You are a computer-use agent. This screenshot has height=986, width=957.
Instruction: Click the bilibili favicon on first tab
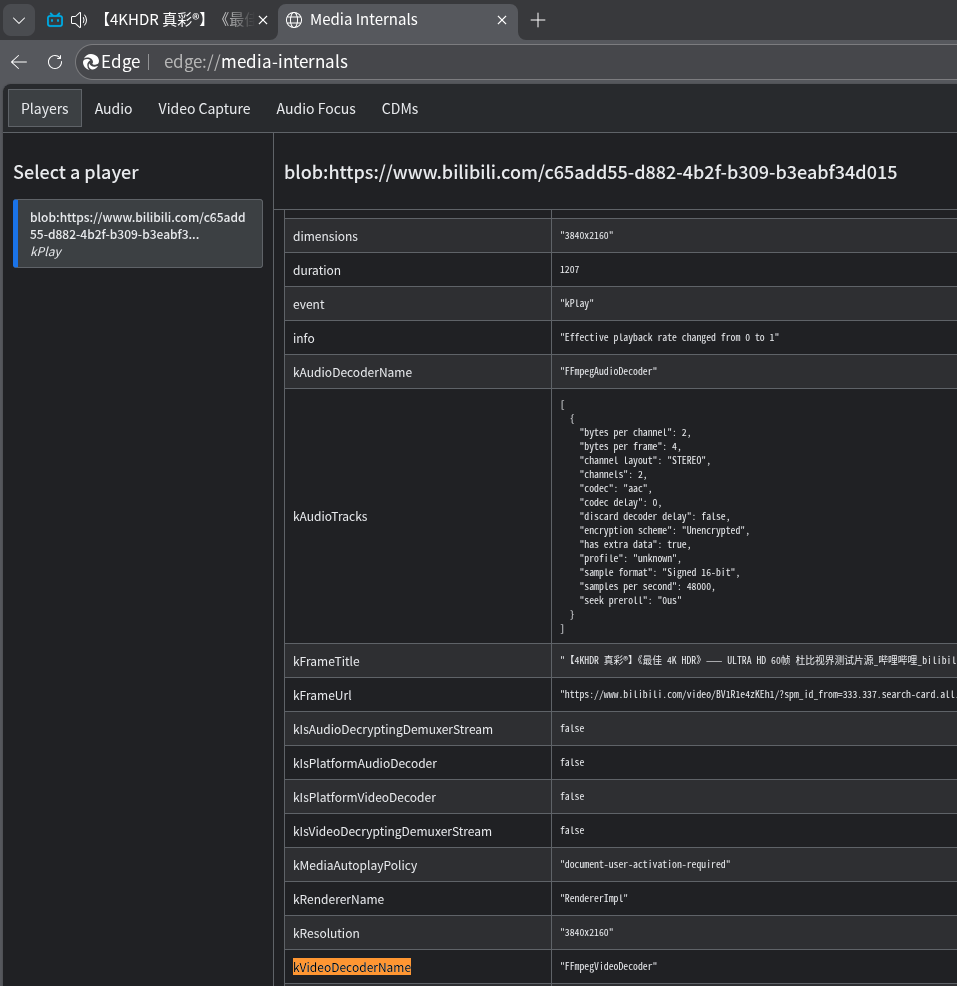coord(55,20)
